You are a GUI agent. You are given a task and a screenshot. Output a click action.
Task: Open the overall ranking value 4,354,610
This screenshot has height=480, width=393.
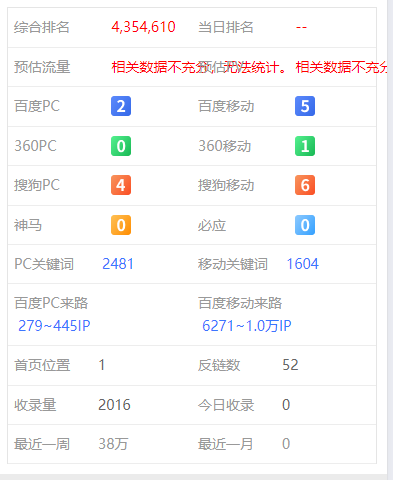point(143,27)
